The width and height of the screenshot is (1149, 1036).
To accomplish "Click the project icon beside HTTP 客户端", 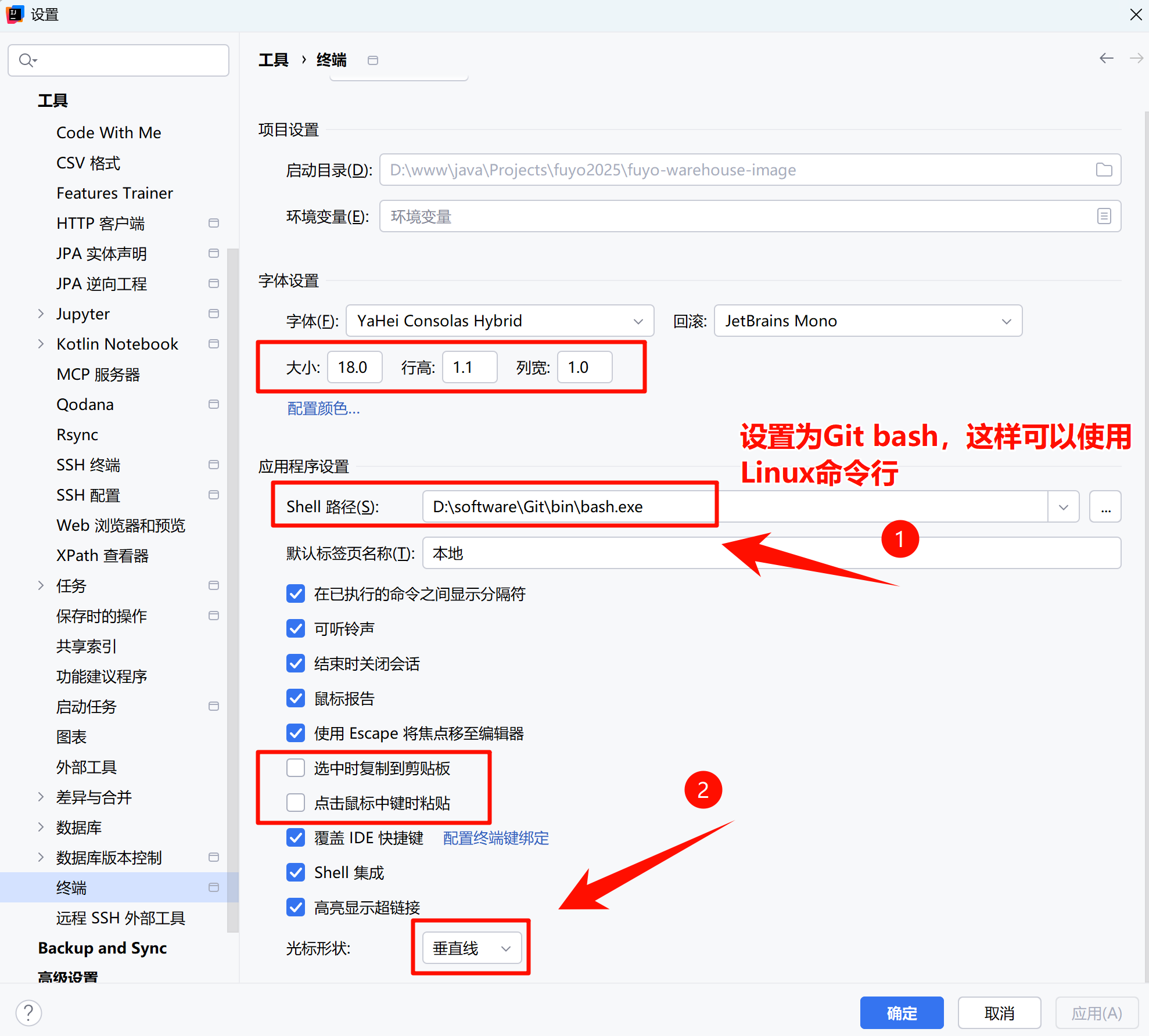I will pos(214,223).
